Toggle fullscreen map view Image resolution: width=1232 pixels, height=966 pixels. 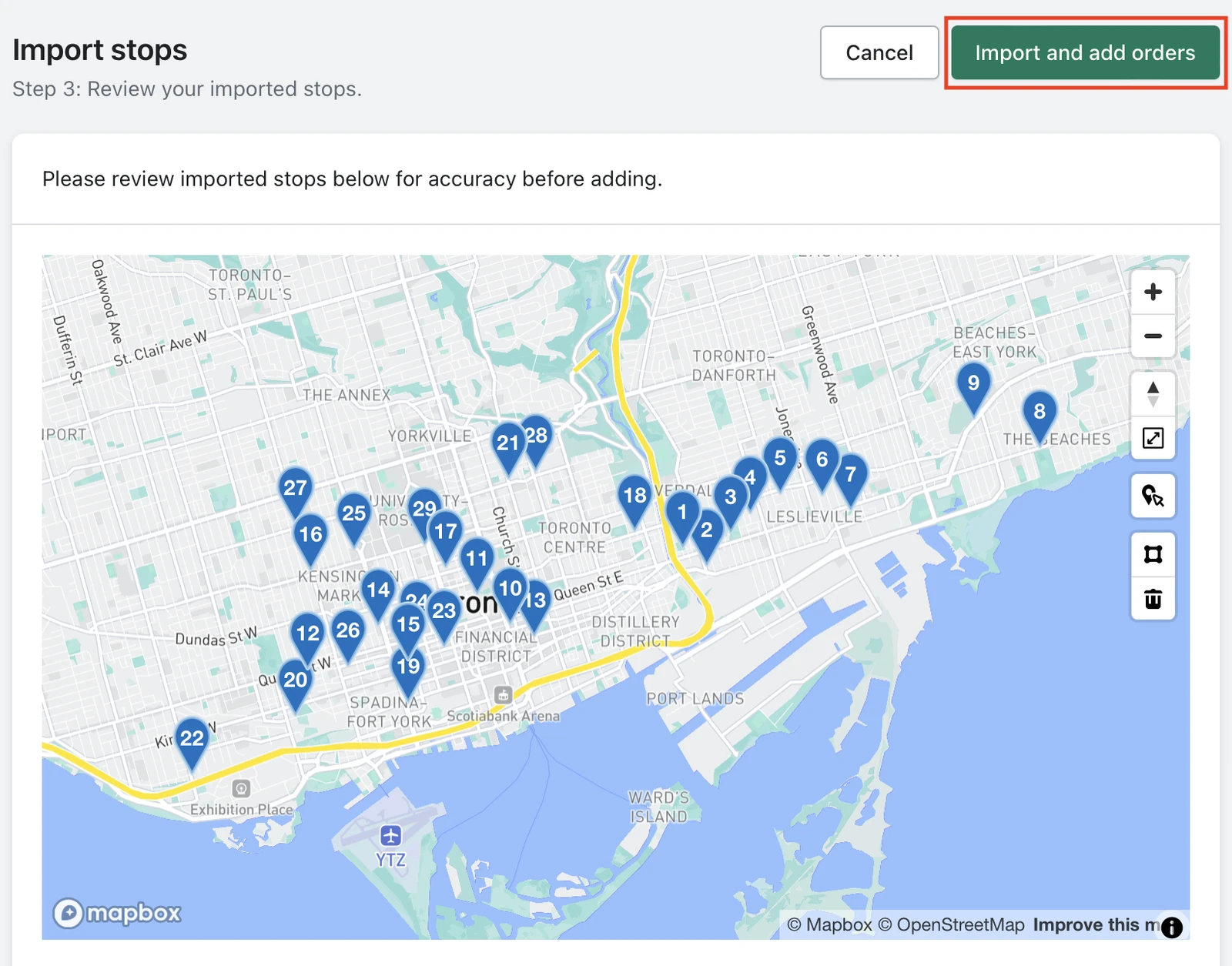[x=1153, y=438]
